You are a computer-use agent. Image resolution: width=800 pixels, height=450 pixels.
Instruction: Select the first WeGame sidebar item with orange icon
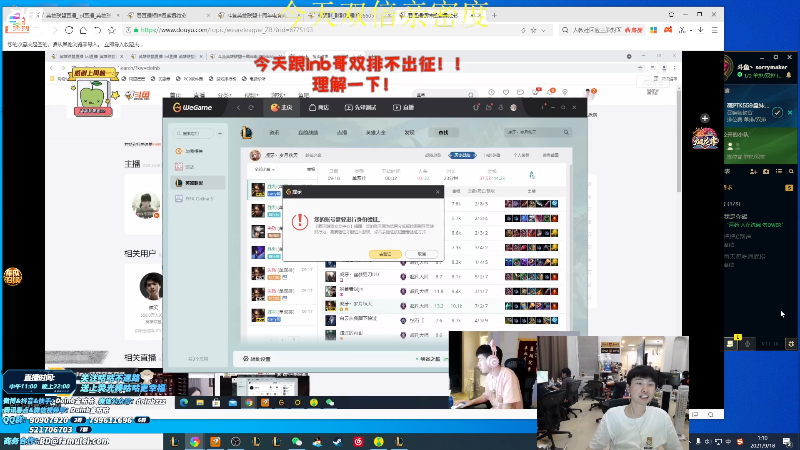(x=198, y=151)
